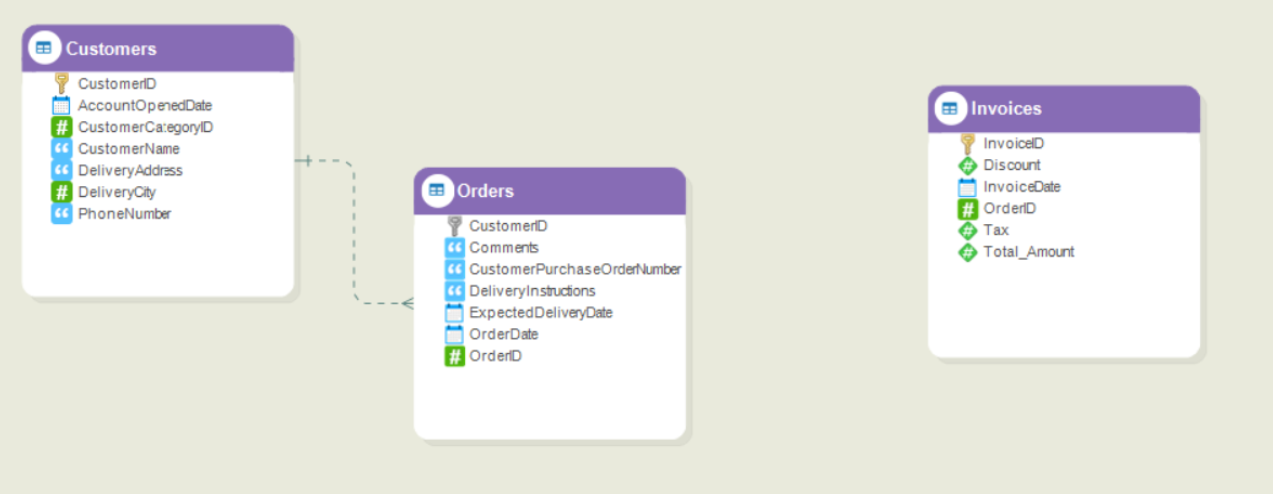Select the CustomerID field in Orders table

point(508,226)
